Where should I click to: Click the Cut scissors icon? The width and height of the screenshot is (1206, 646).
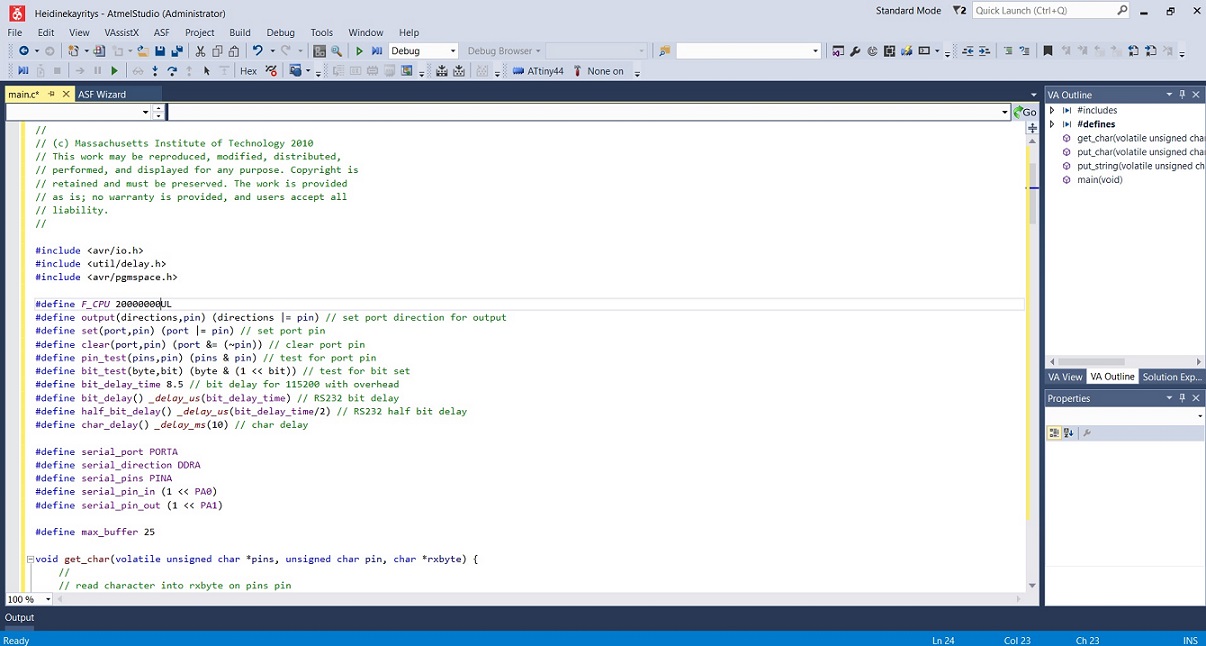click(x=200, y=51)
